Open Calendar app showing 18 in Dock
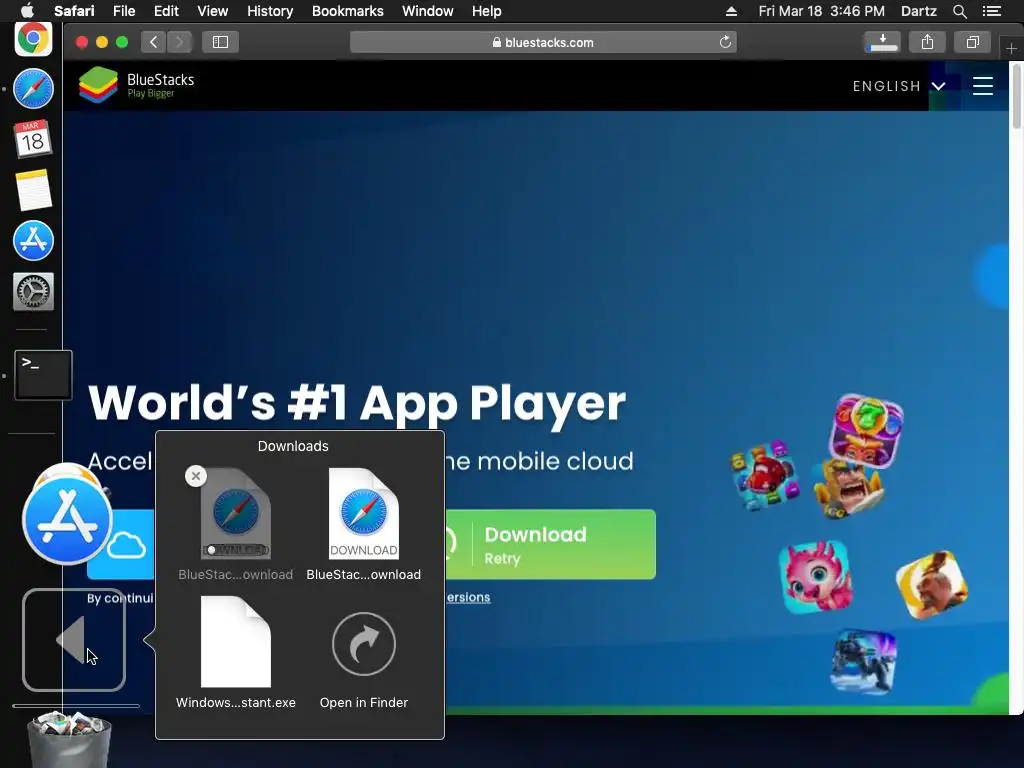Image resolution: width=1024 pixels, height=768 pixels. [x=33, y=138]
